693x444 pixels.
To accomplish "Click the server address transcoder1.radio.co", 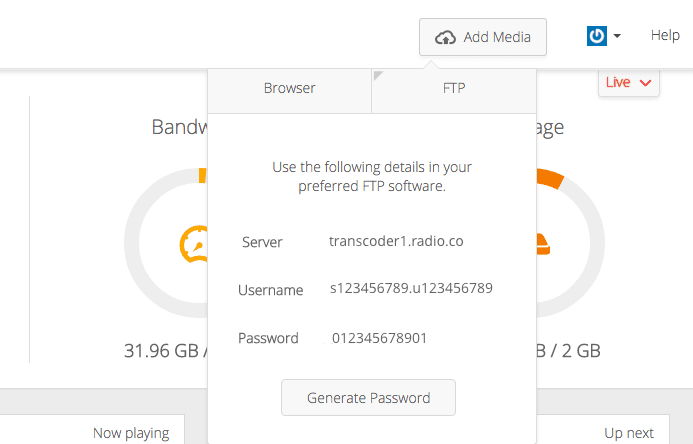I will pos(396,241).
